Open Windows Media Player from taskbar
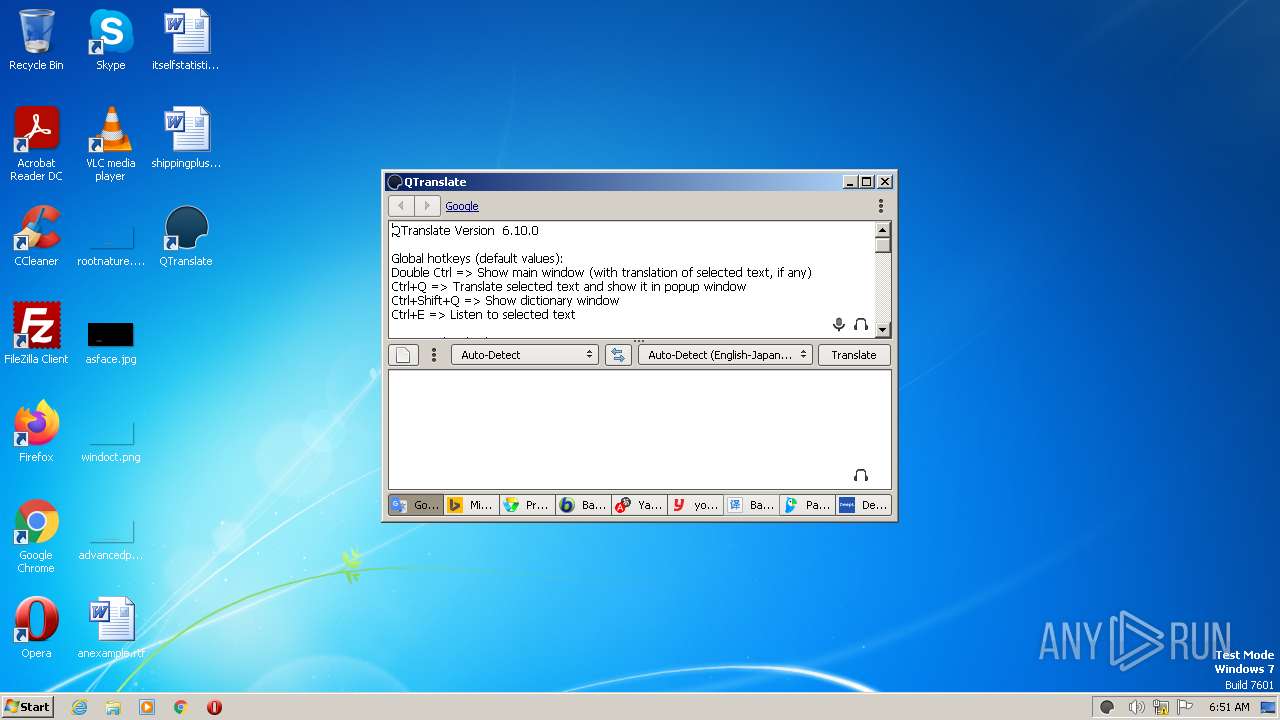The height and width of the screenshot is (720, 1280). tap(147, 707)
